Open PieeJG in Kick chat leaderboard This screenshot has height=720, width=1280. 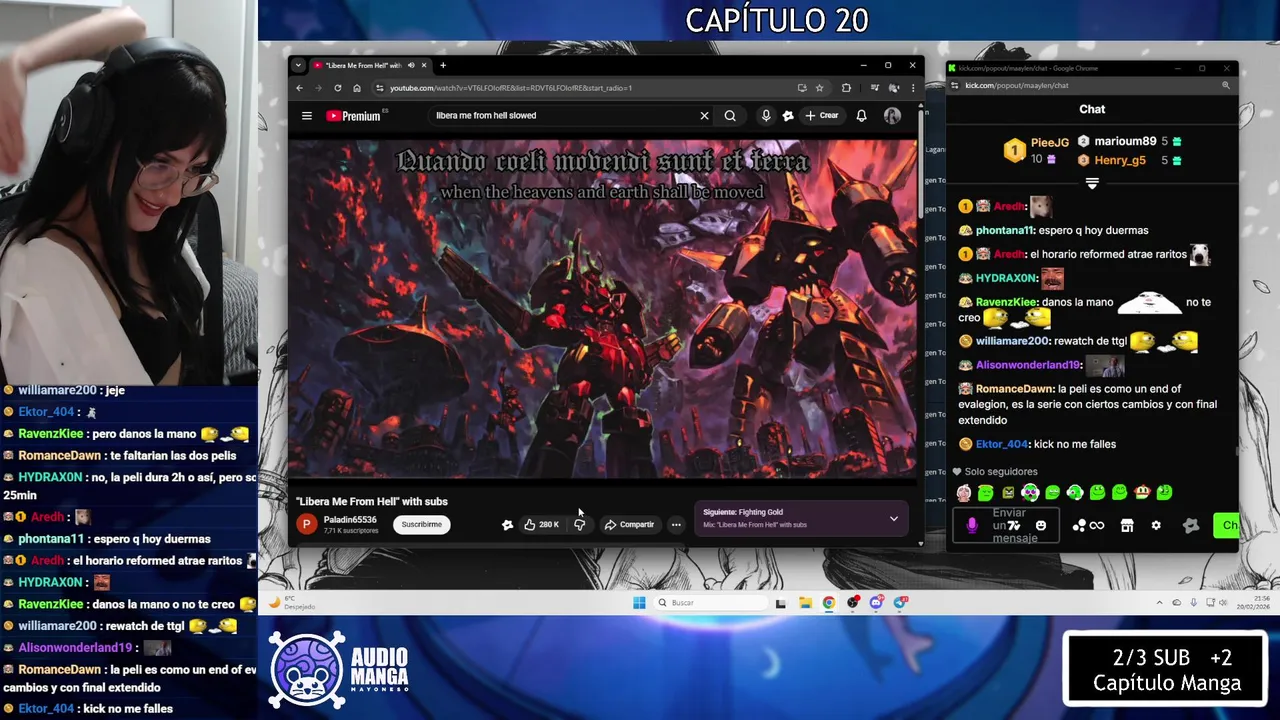click(x=1050, y=143)
